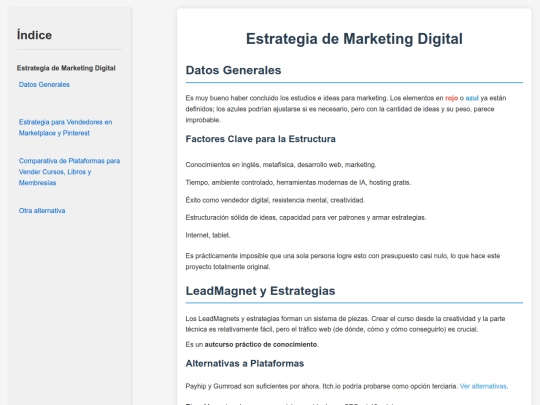Open the Otra alternativa index link
Viewport: 540px width, 405px height.
pyautogui.click(x=42, y=210)
